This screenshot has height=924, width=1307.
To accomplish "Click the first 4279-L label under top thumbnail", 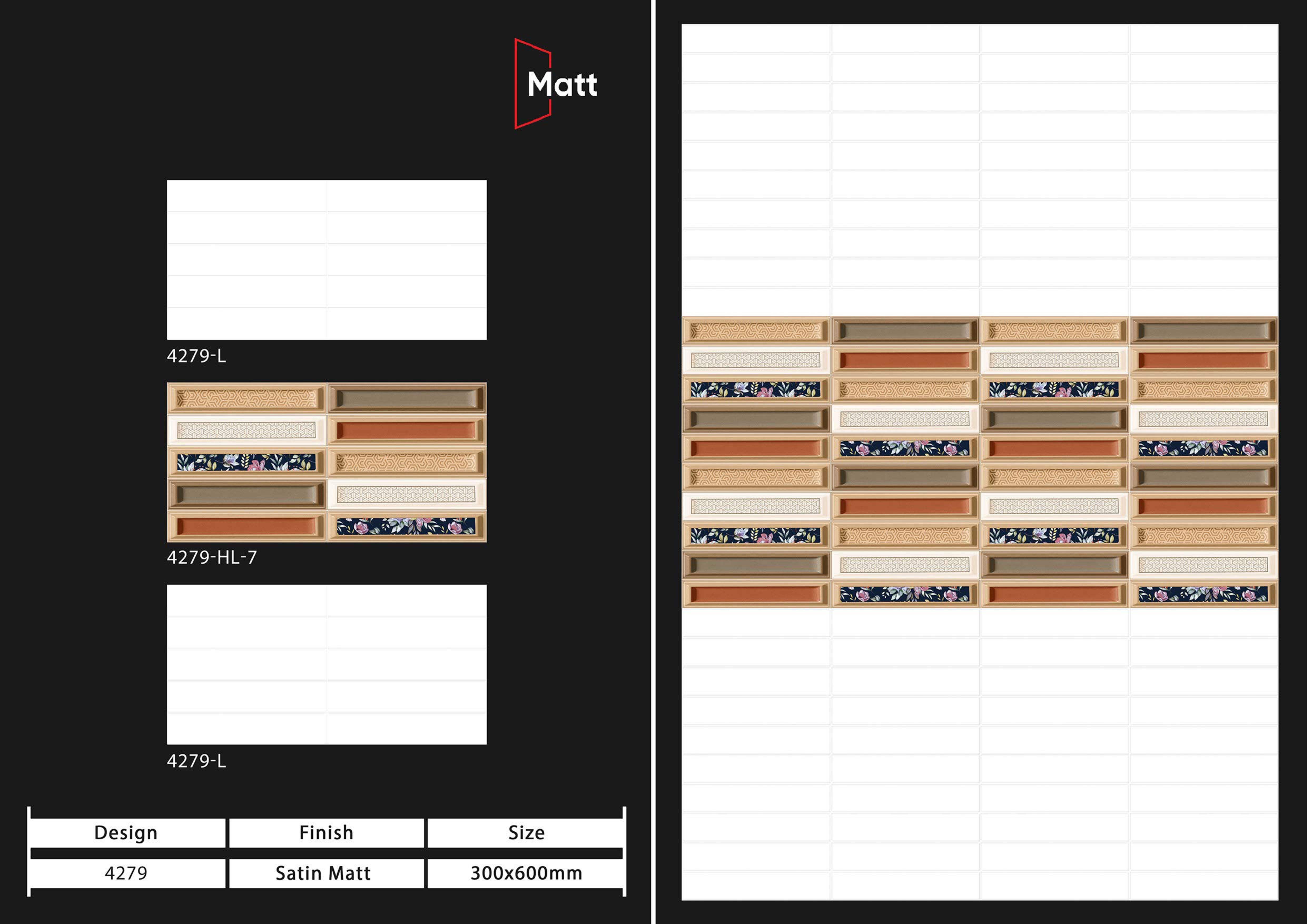I will tap(196, 356).
